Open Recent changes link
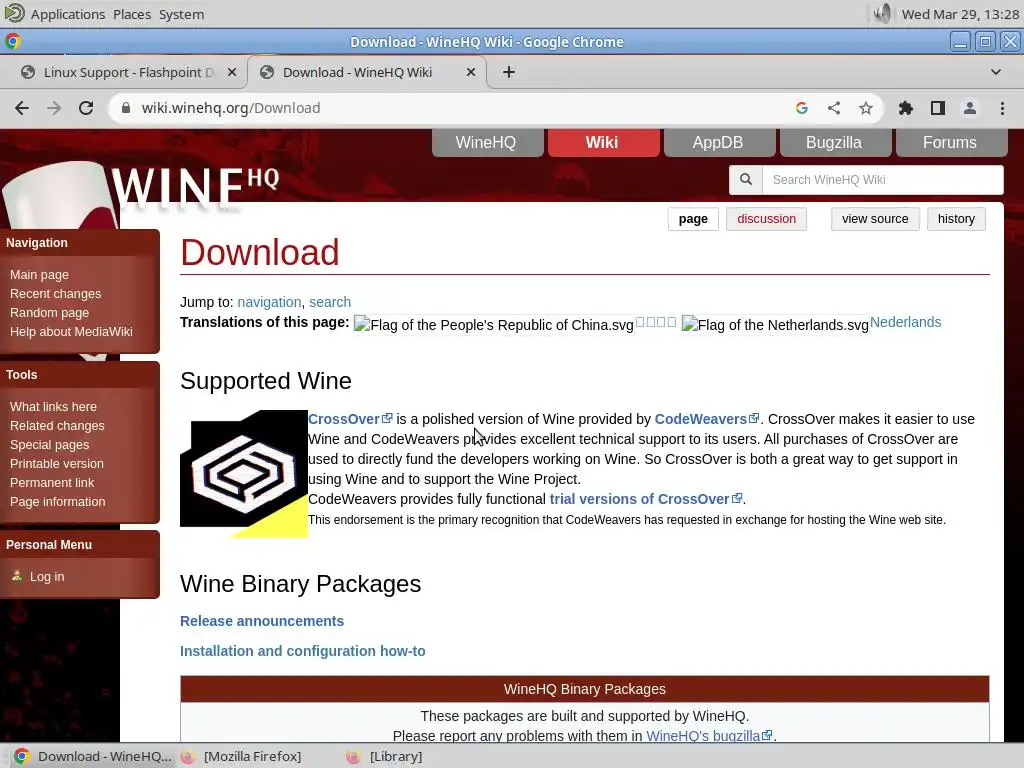This screenshot has width=1024, height=768. coord(56,294)
